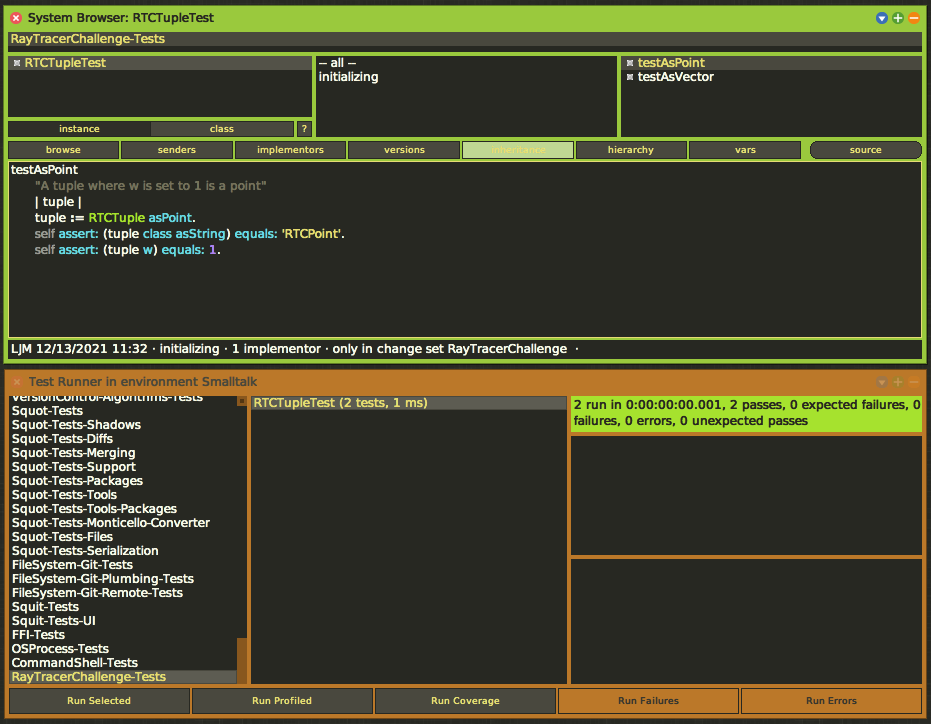Open versions of the method

pos(404,150)
